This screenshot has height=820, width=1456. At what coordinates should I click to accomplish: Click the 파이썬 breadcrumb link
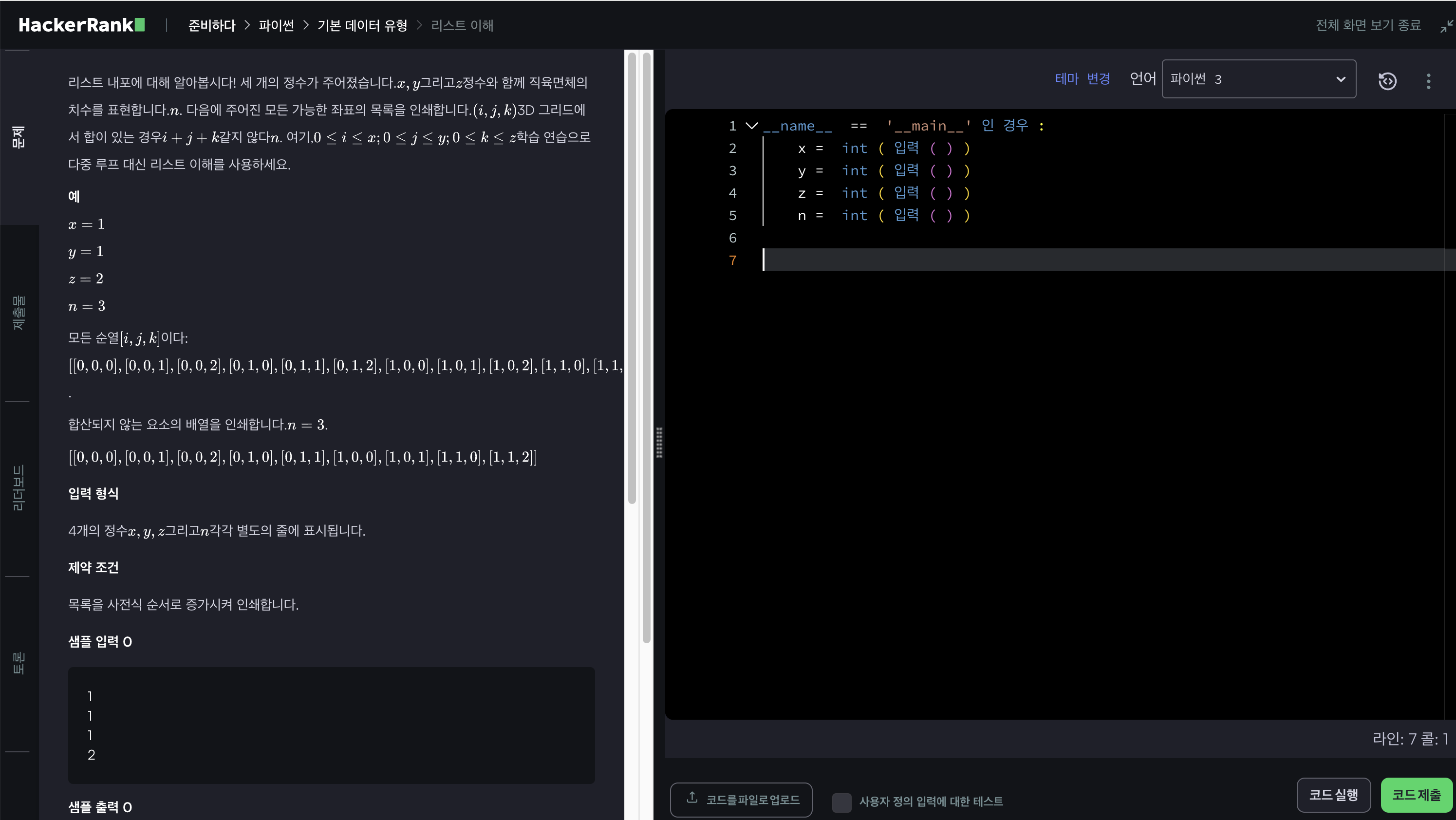(276, 25)
